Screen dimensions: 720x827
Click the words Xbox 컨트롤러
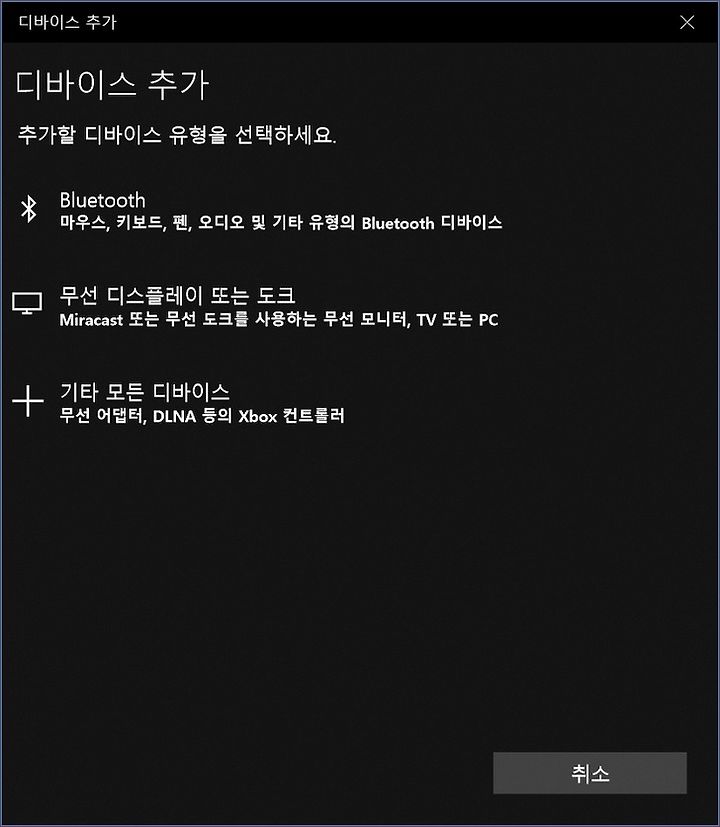coord(291,416)
